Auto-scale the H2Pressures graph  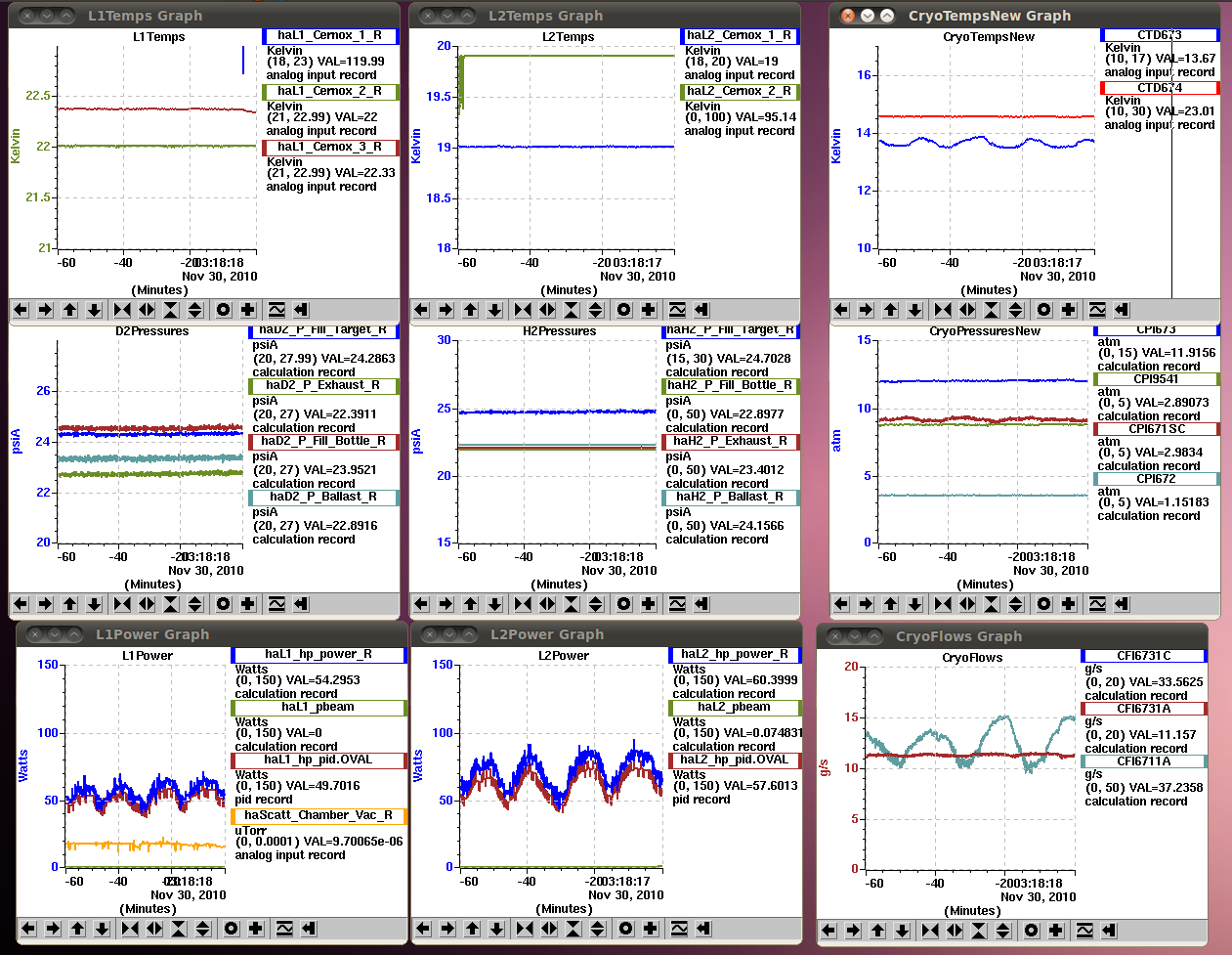point(624,604)
